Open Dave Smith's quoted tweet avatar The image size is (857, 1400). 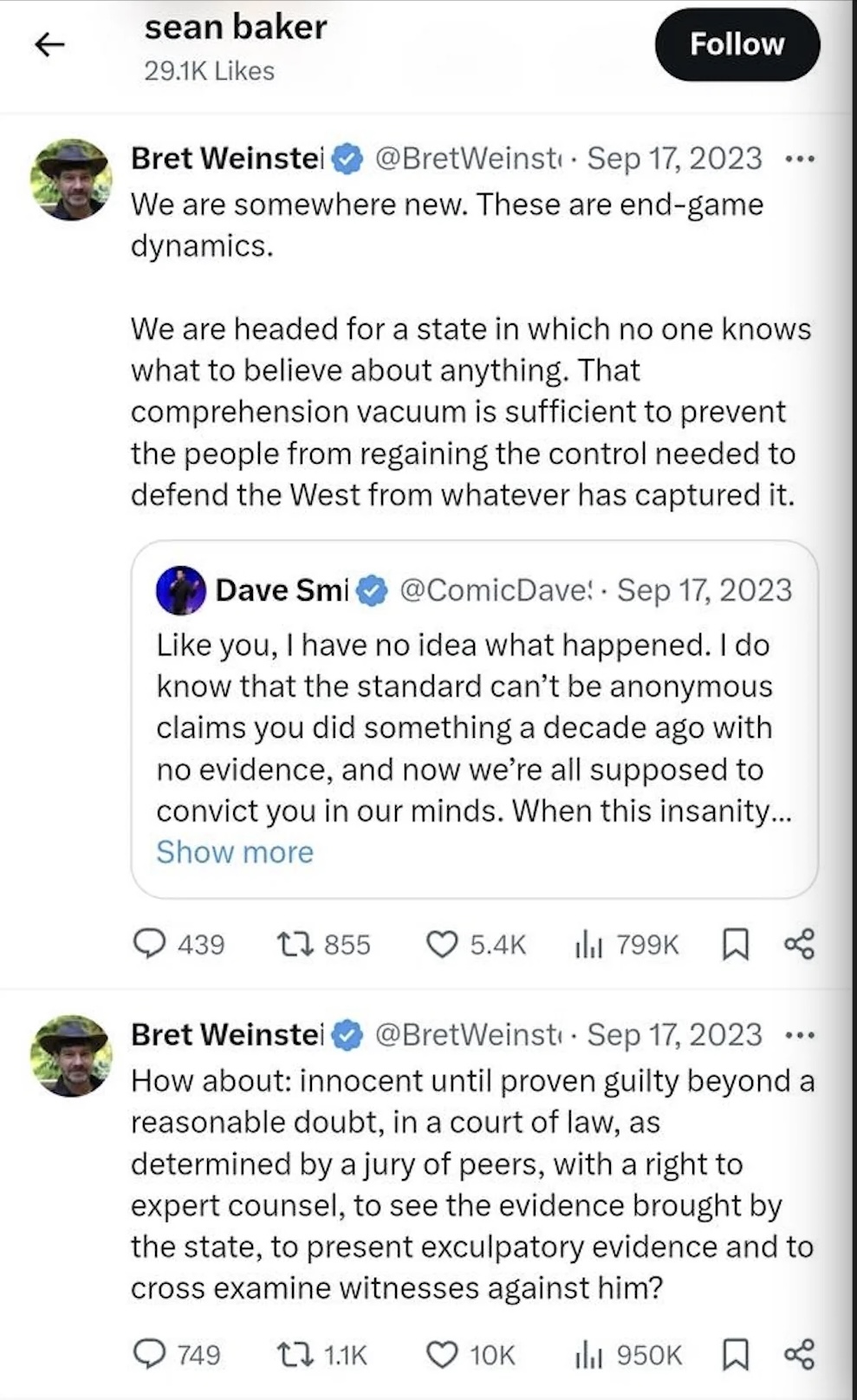pyautogui.click(x=180, y=590)
